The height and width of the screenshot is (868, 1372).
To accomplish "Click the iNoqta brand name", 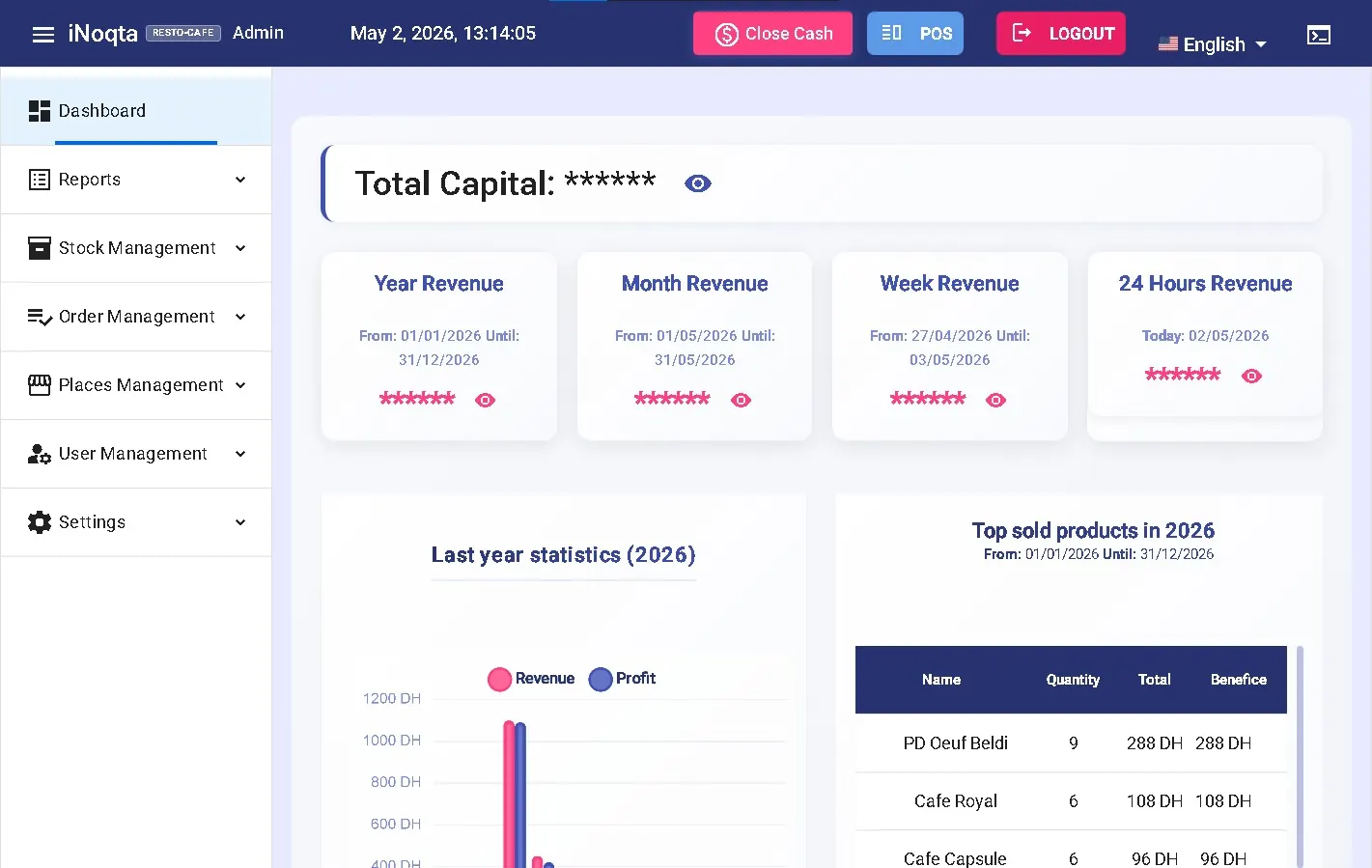I will point(102,34).
